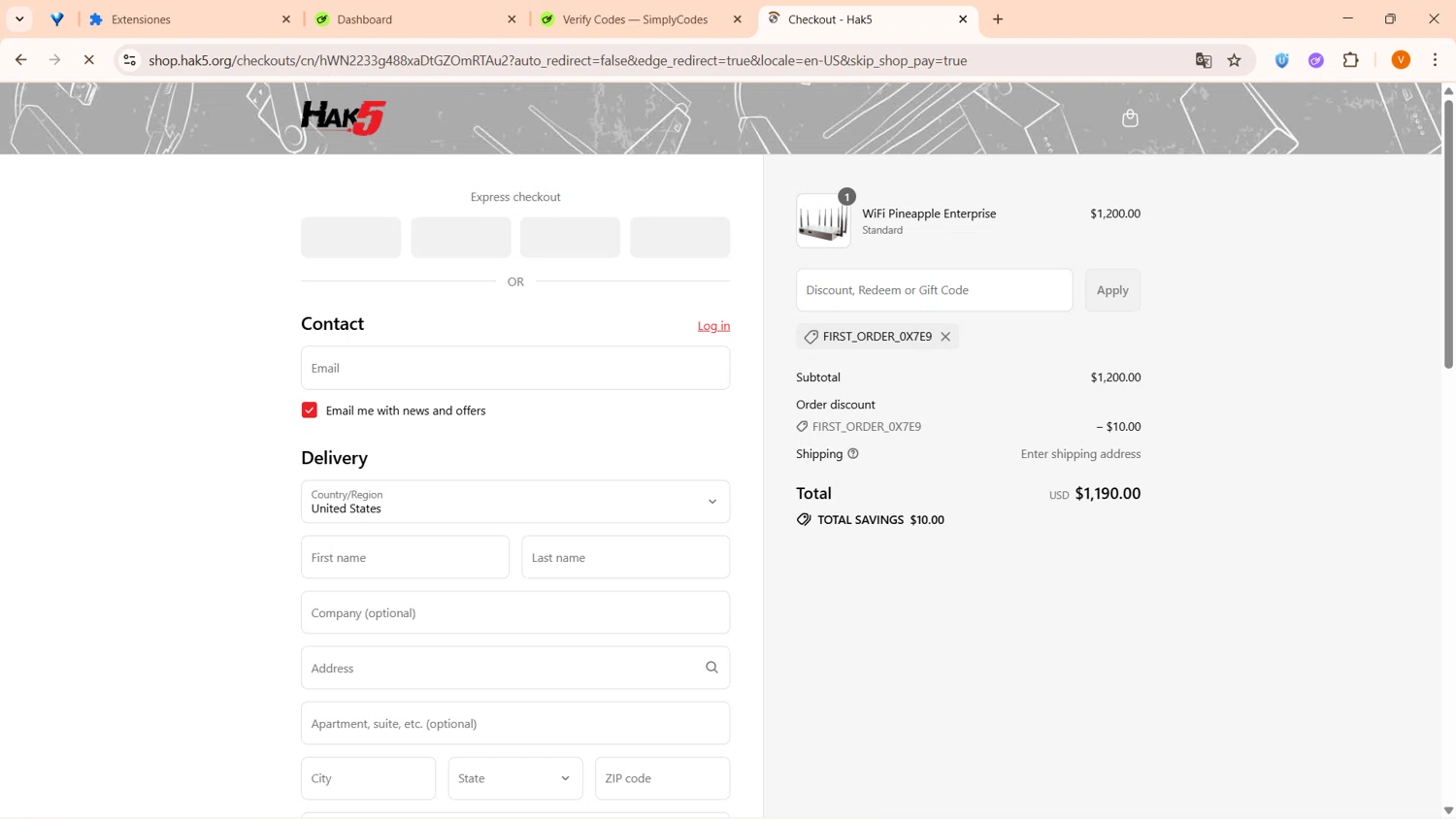Focus the Address input field
This screenshot has height=819, width=1456.
(515, 668)
